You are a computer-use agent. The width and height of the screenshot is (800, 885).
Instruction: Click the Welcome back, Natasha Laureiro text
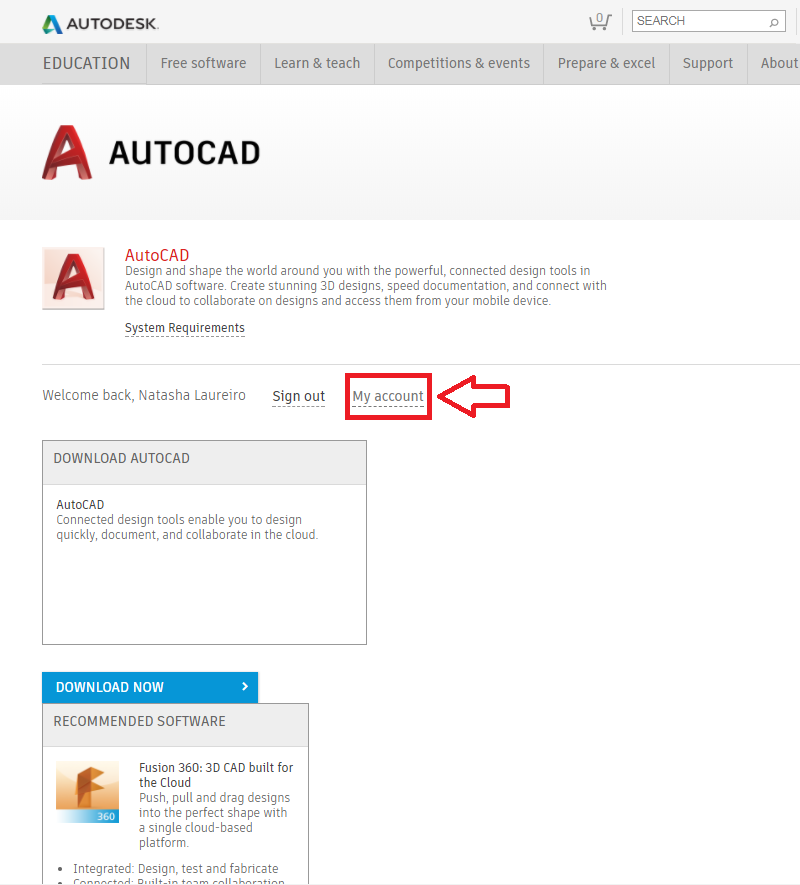click(144, 395)
